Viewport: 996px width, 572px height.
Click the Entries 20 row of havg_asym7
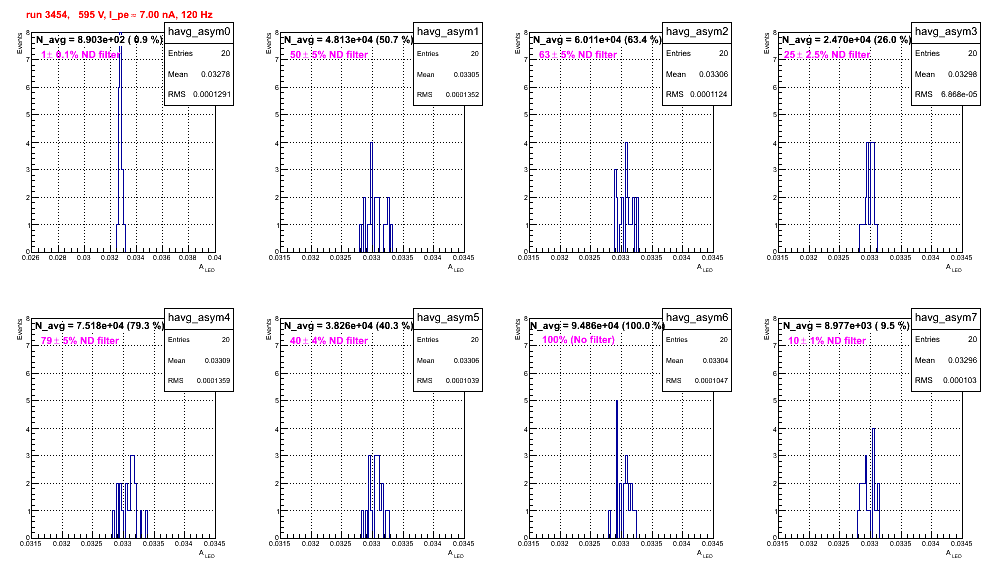pyautogui.click(x=946, y=339)
